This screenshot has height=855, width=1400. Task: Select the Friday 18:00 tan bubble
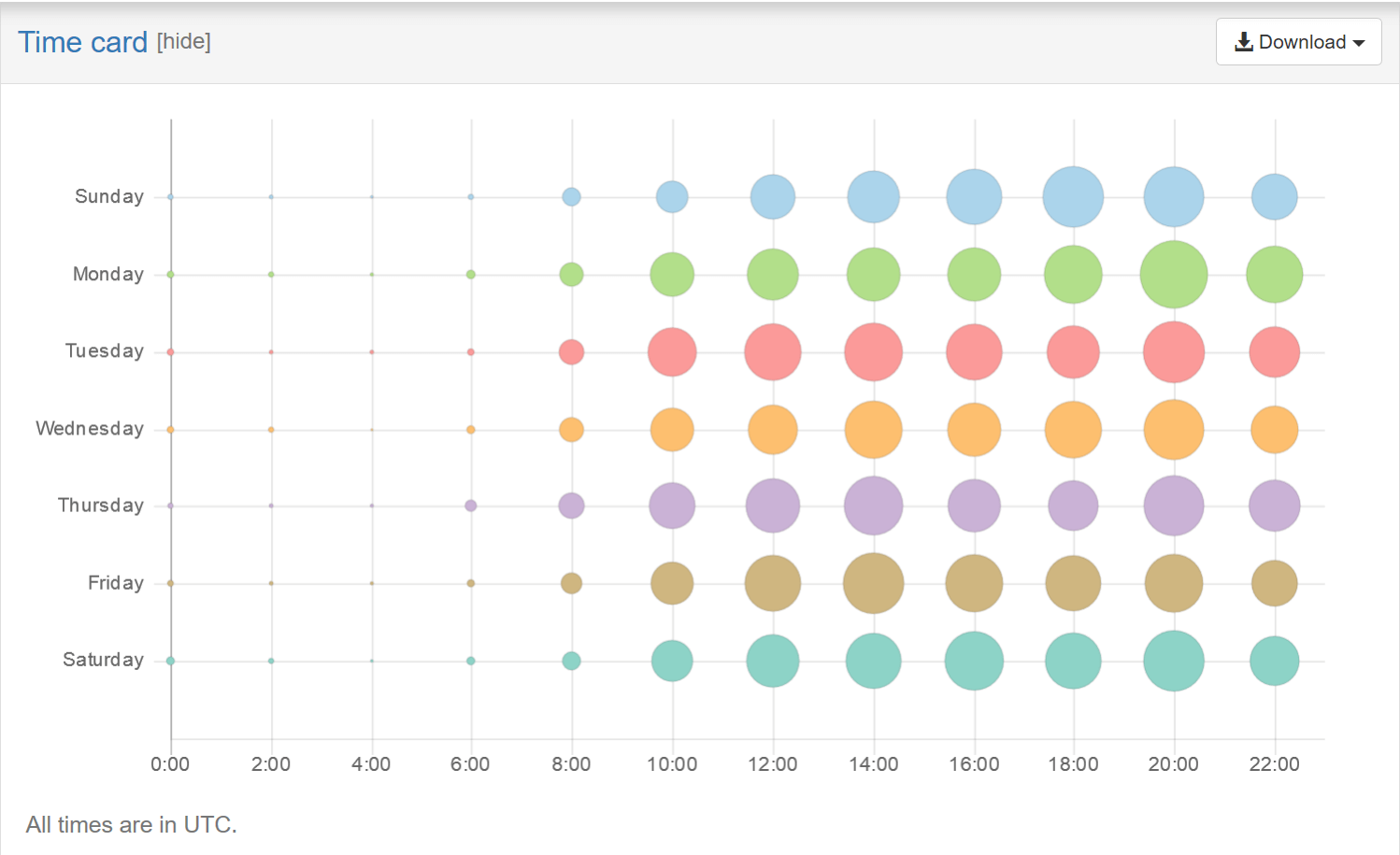click(1073, 583)
